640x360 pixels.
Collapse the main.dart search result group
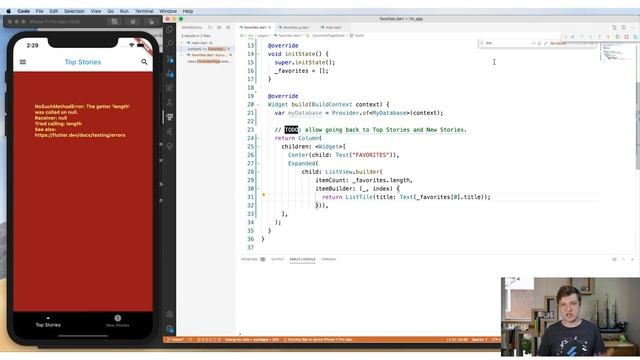tap(182, 43)
